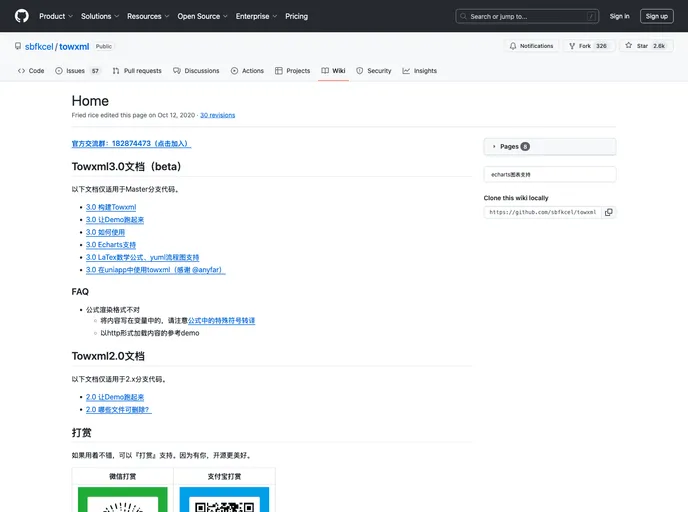Click the wiki clone URL field

point(543,212)
